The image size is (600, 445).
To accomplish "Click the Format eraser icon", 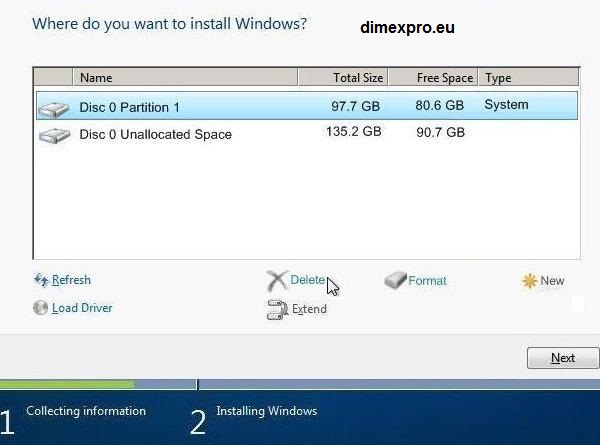I will tap(395, 280).
